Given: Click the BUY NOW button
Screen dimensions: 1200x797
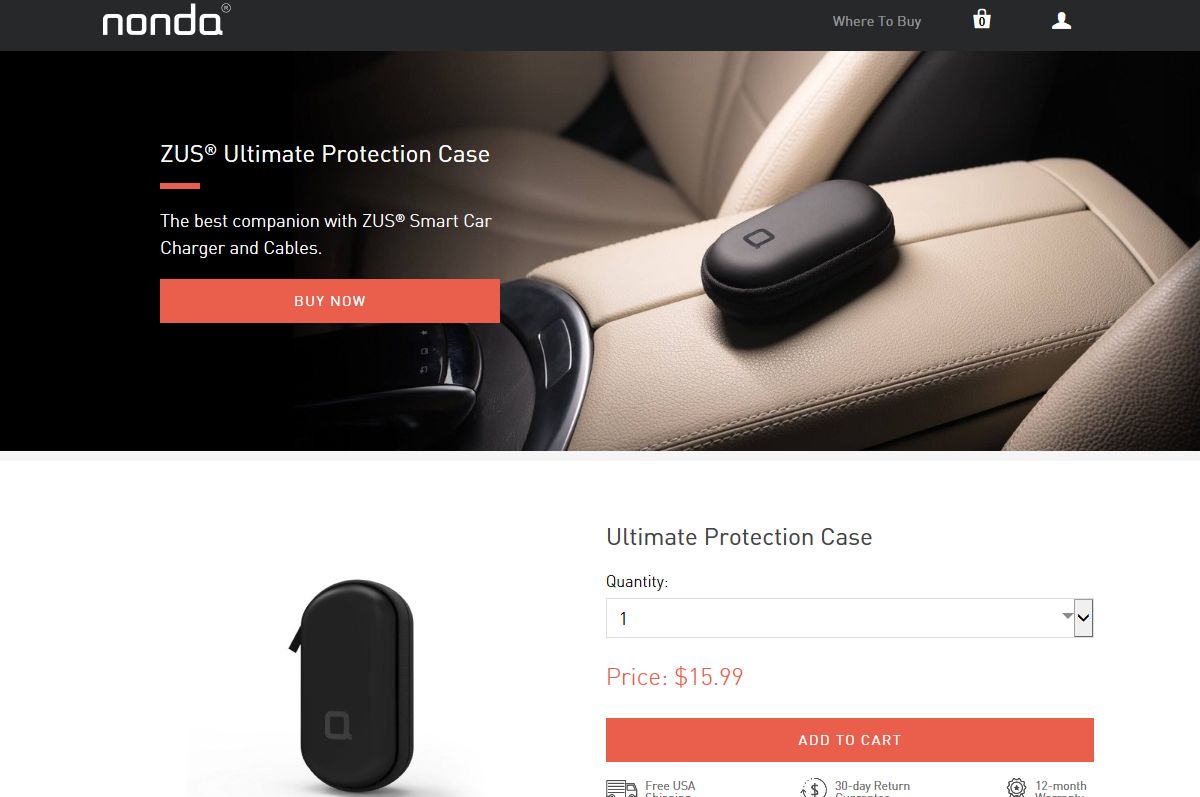Looking at the screenshot, I should [x=330, y=301].
